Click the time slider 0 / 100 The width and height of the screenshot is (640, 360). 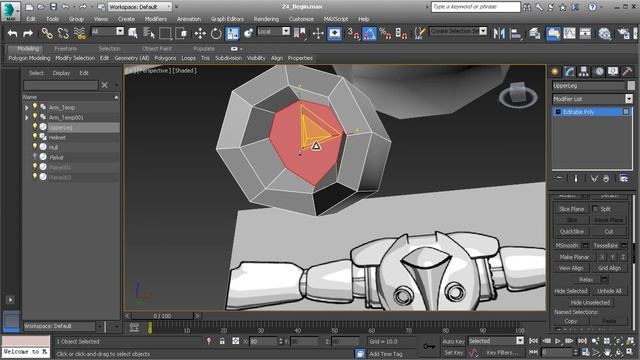162,316
